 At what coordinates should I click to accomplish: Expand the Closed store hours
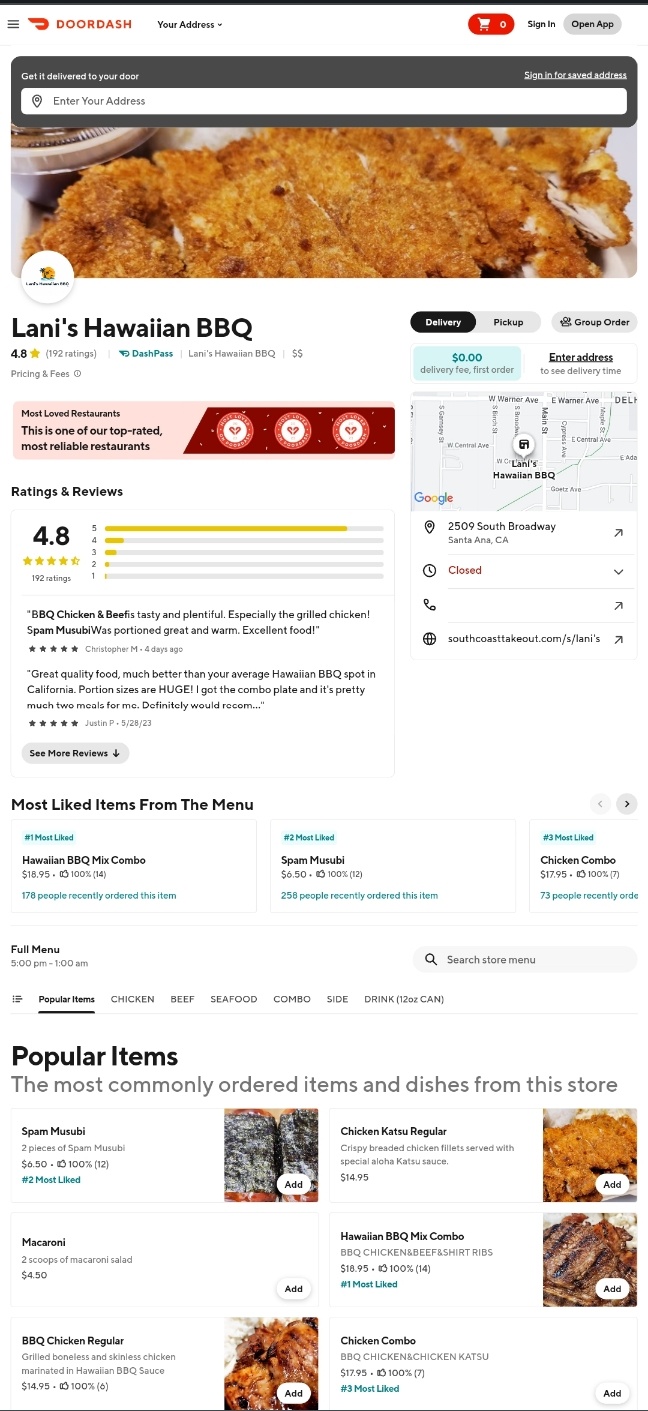point(618,571)
